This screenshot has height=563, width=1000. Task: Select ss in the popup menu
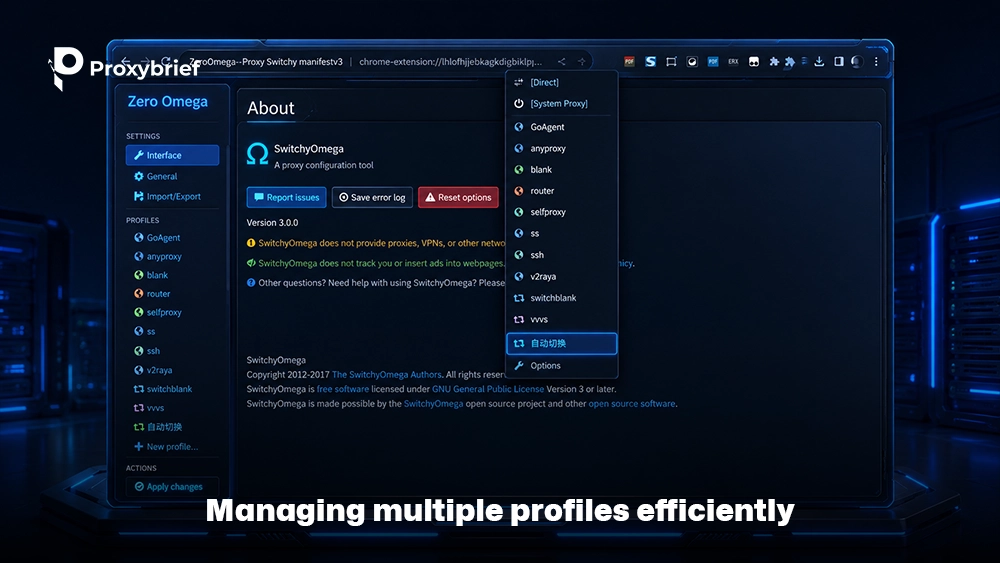(562, 233)
